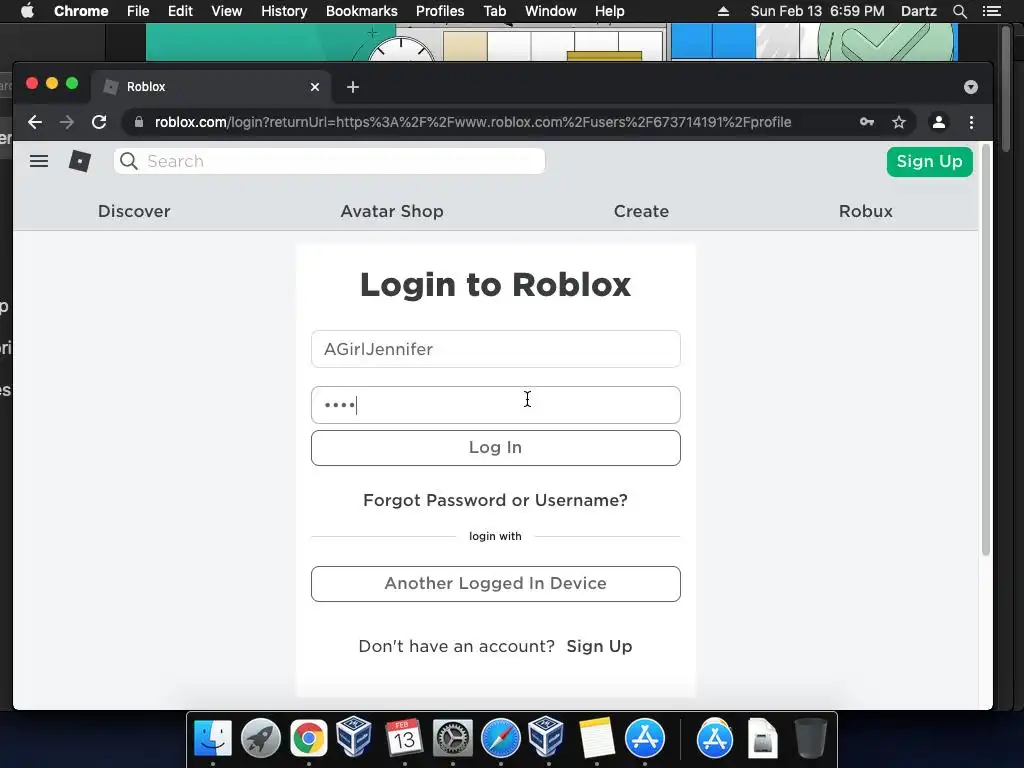This screenshot has height=768, width=1024.
Task: Go back using Chrome's back arrow
Action: click(x=35, y=122)
